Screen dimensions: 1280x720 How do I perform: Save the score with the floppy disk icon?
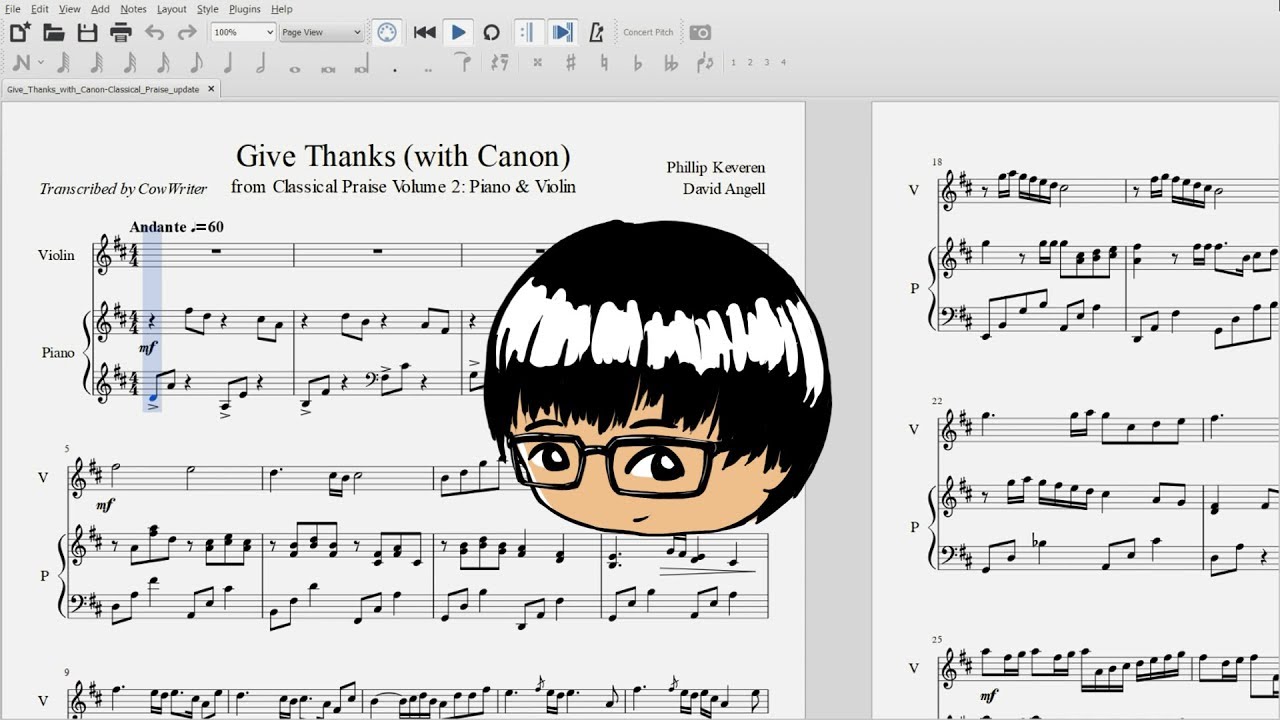(x=88, y=32)
